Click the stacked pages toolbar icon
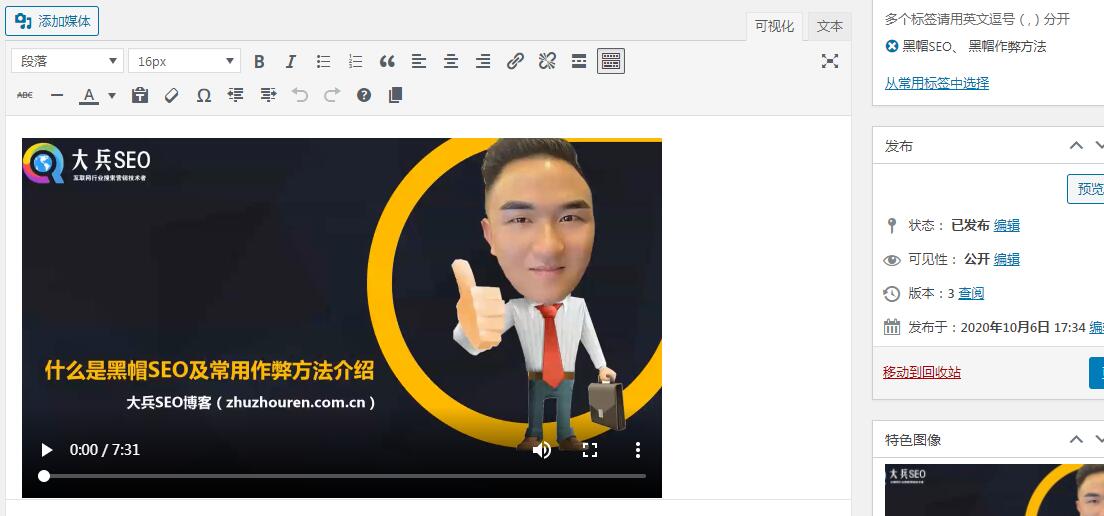 click(396, 95)
